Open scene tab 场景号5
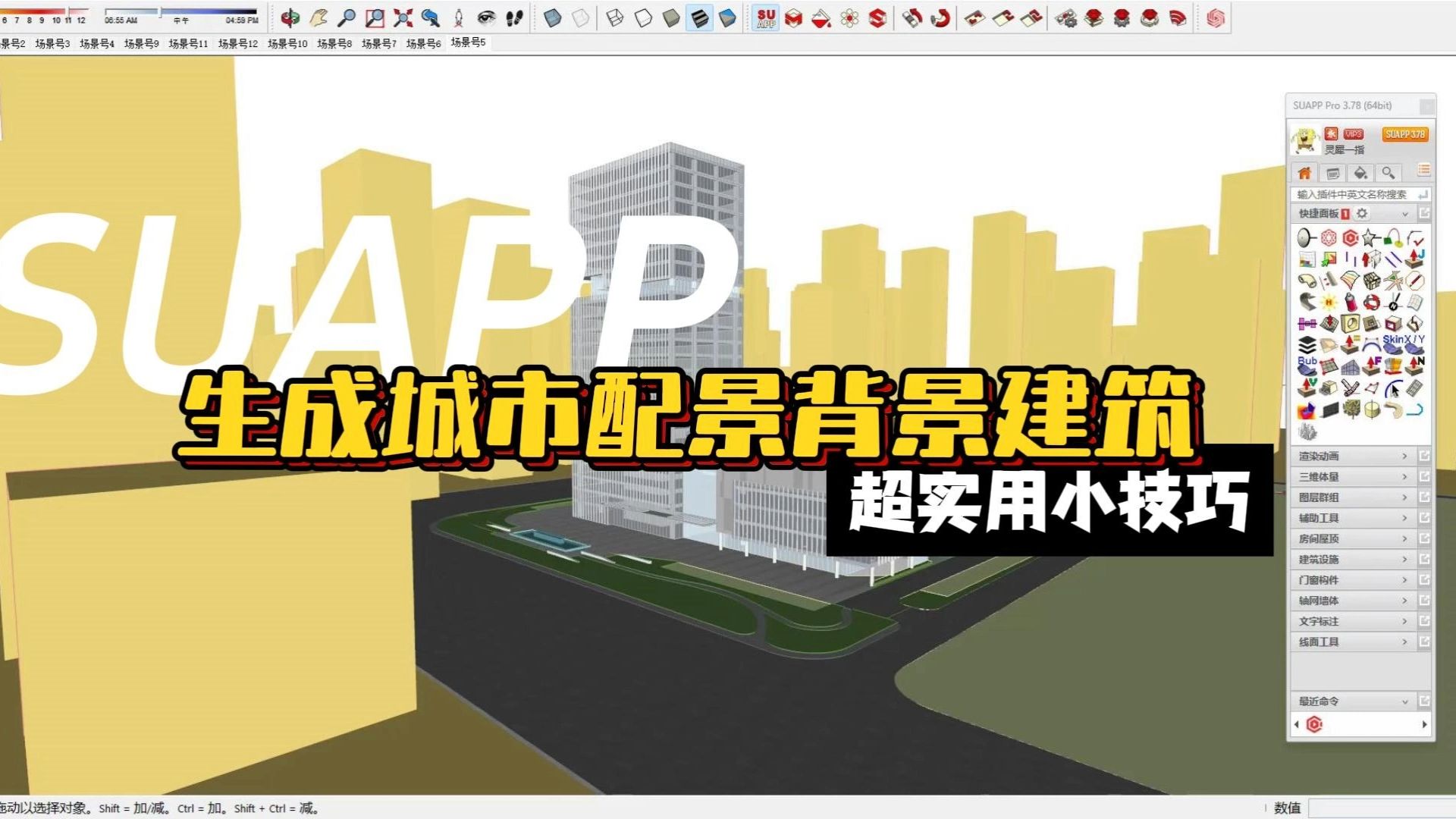Image resolution: width=1456 pixels, height=819 pixels. coord(468,42)
